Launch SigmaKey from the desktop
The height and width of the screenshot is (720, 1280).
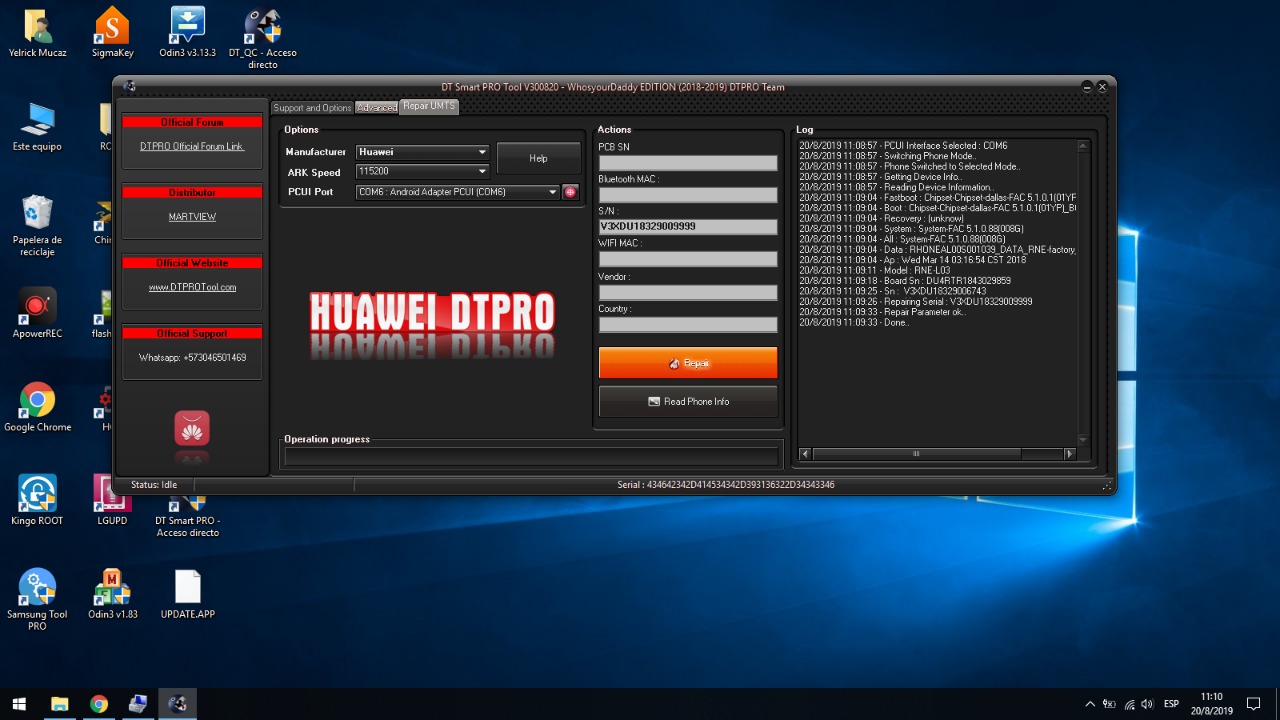click(112, 33)
